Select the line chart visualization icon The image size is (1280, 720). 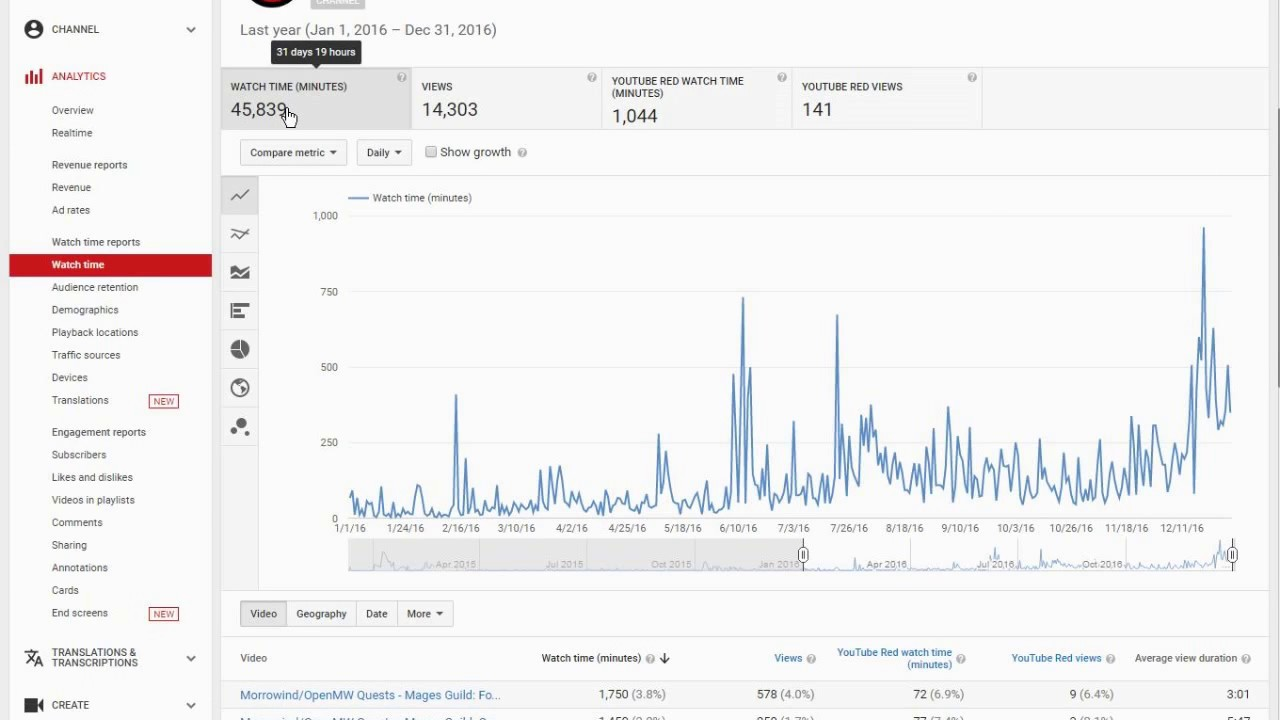239,195
